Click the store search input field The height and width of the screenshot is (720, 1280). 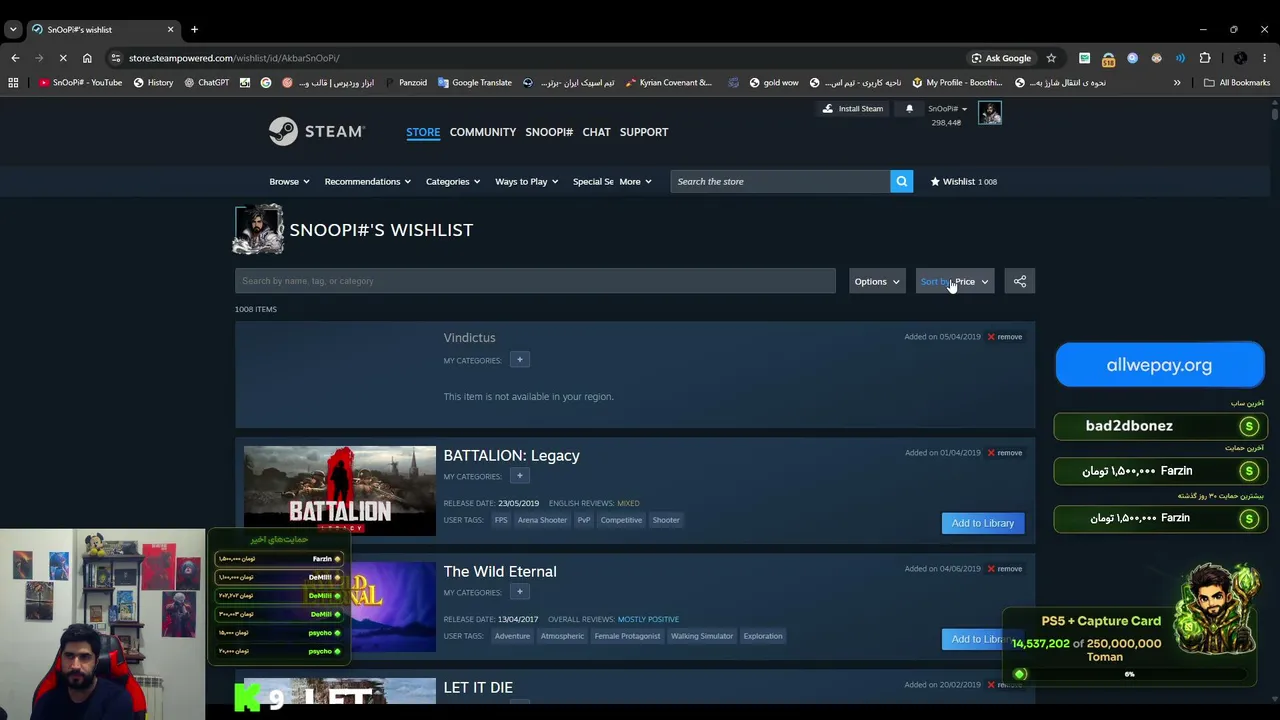click(x=780, y=181)
